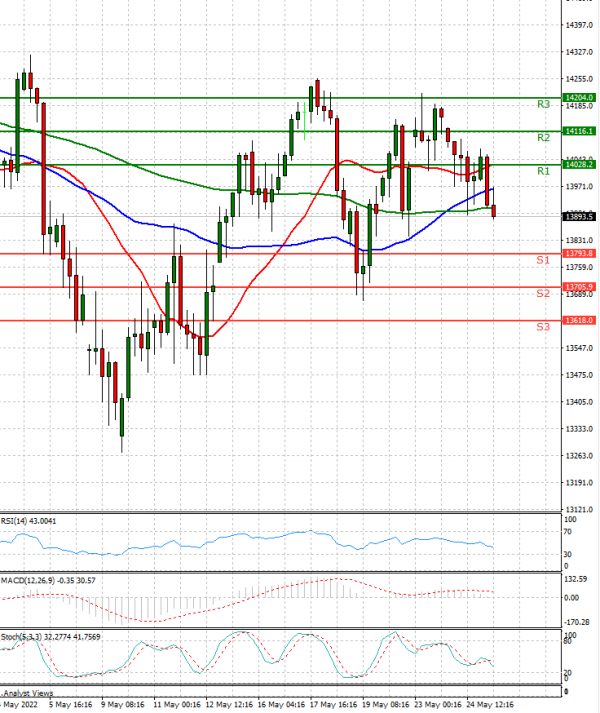Select the 13793.8 support price tag

pyautogui.click(x=579, y=254)
